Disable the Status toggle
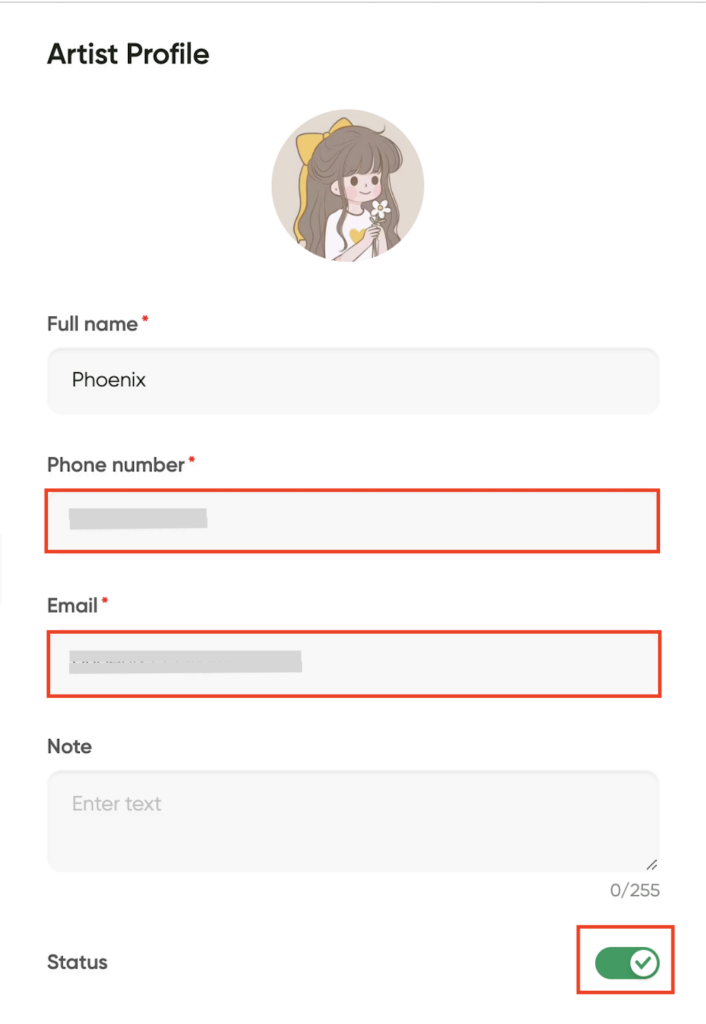This screenshot has width=706, height=1024. click(627, 963)
